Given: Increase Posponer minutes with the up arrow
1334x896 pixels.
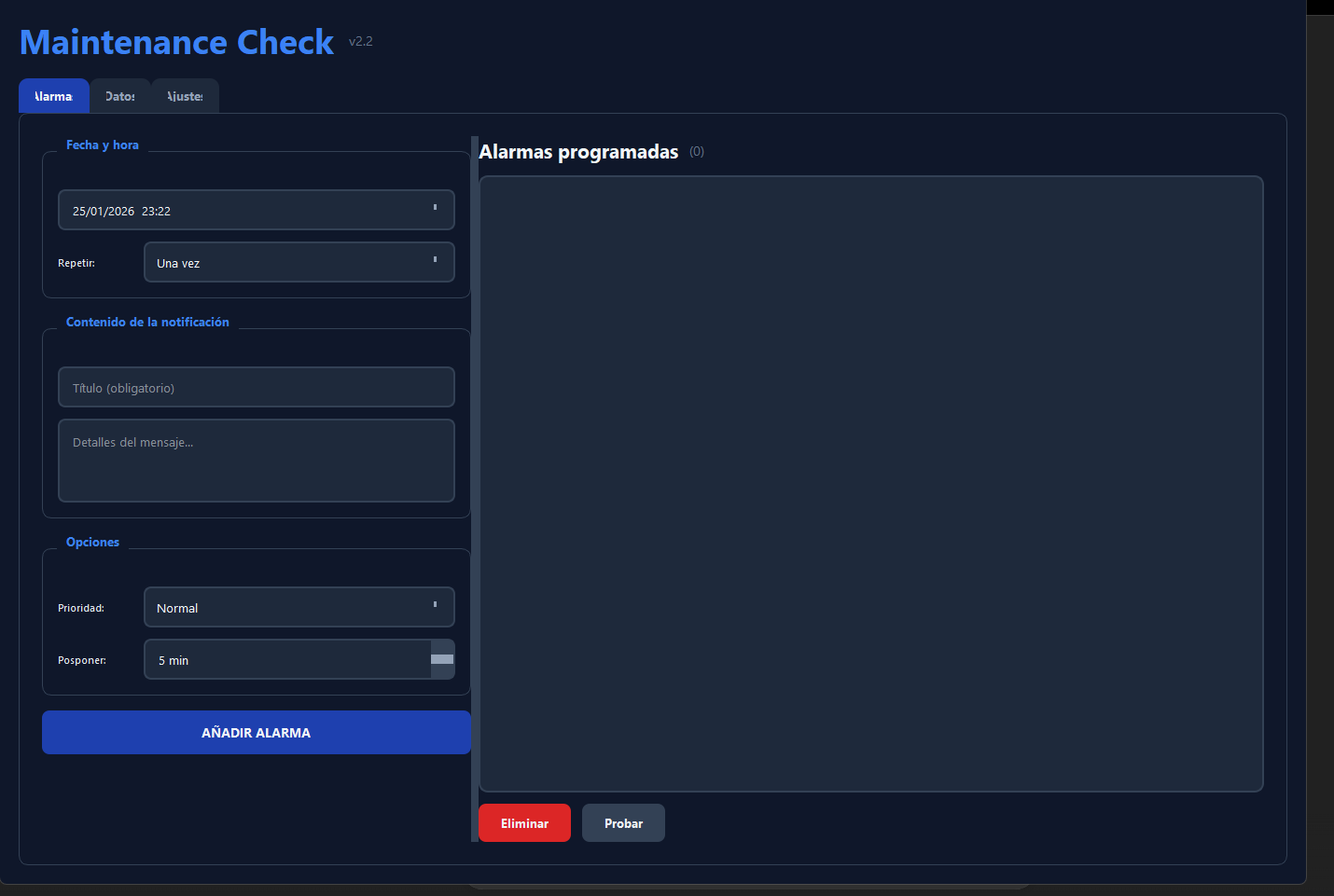Looking at the screenshot, I should tap(442, 650).
